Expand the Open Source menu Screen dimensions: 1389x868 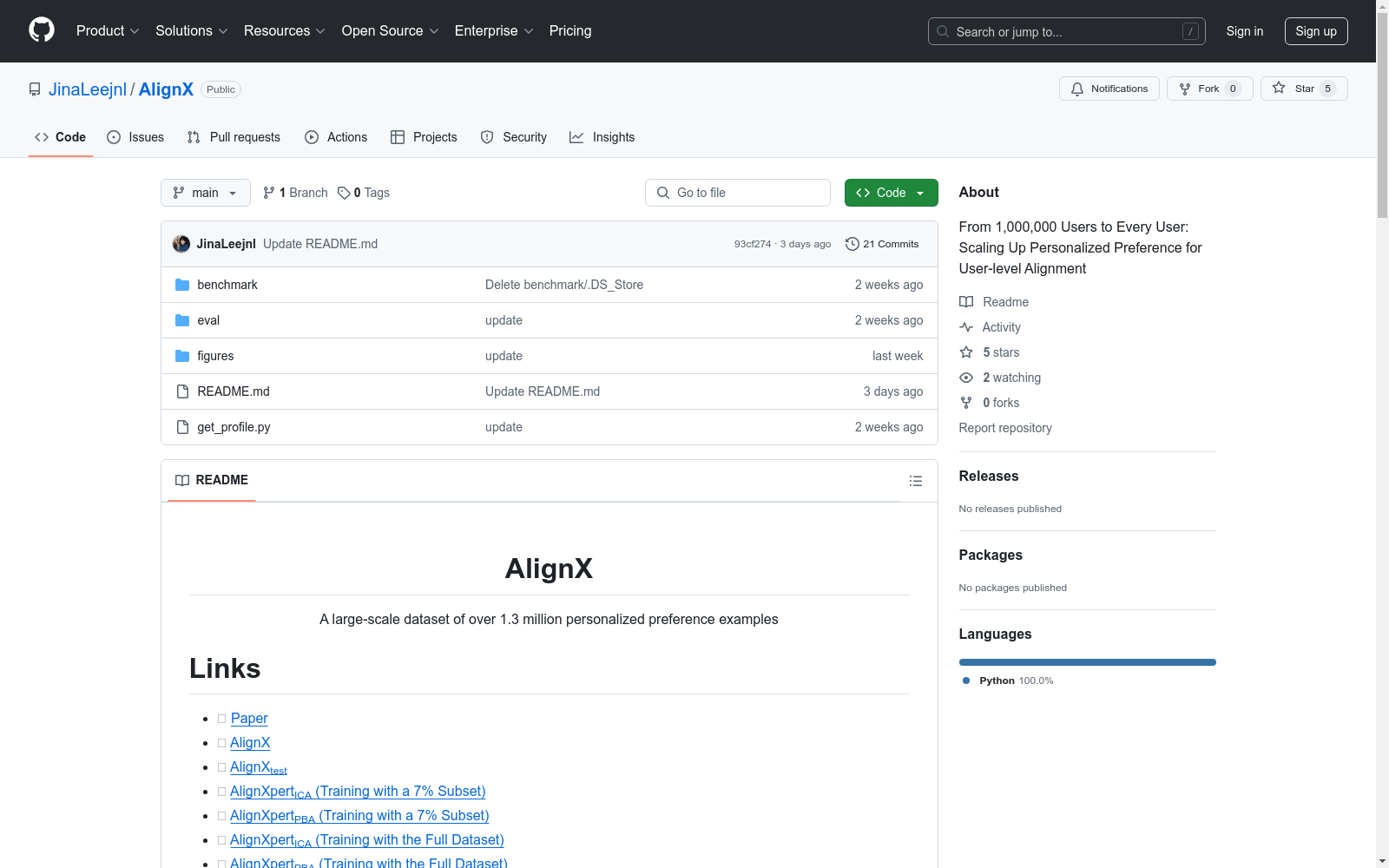coord(391,31)
